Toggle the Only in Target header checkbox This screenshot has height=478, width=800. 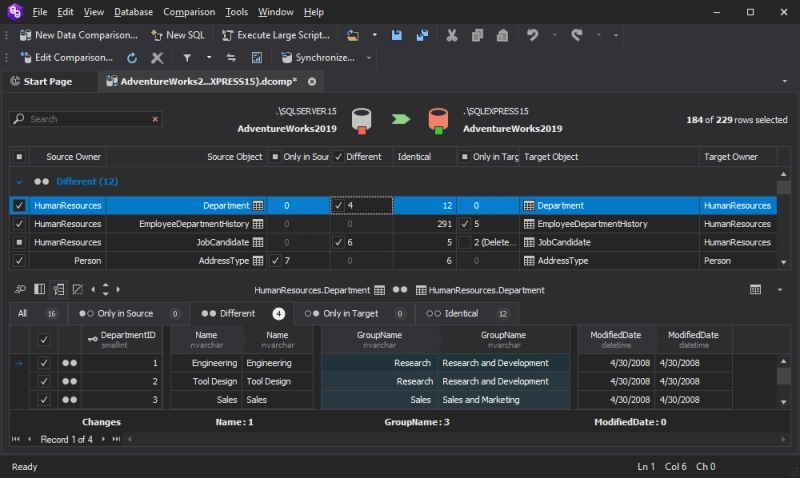tap(464, 157)
